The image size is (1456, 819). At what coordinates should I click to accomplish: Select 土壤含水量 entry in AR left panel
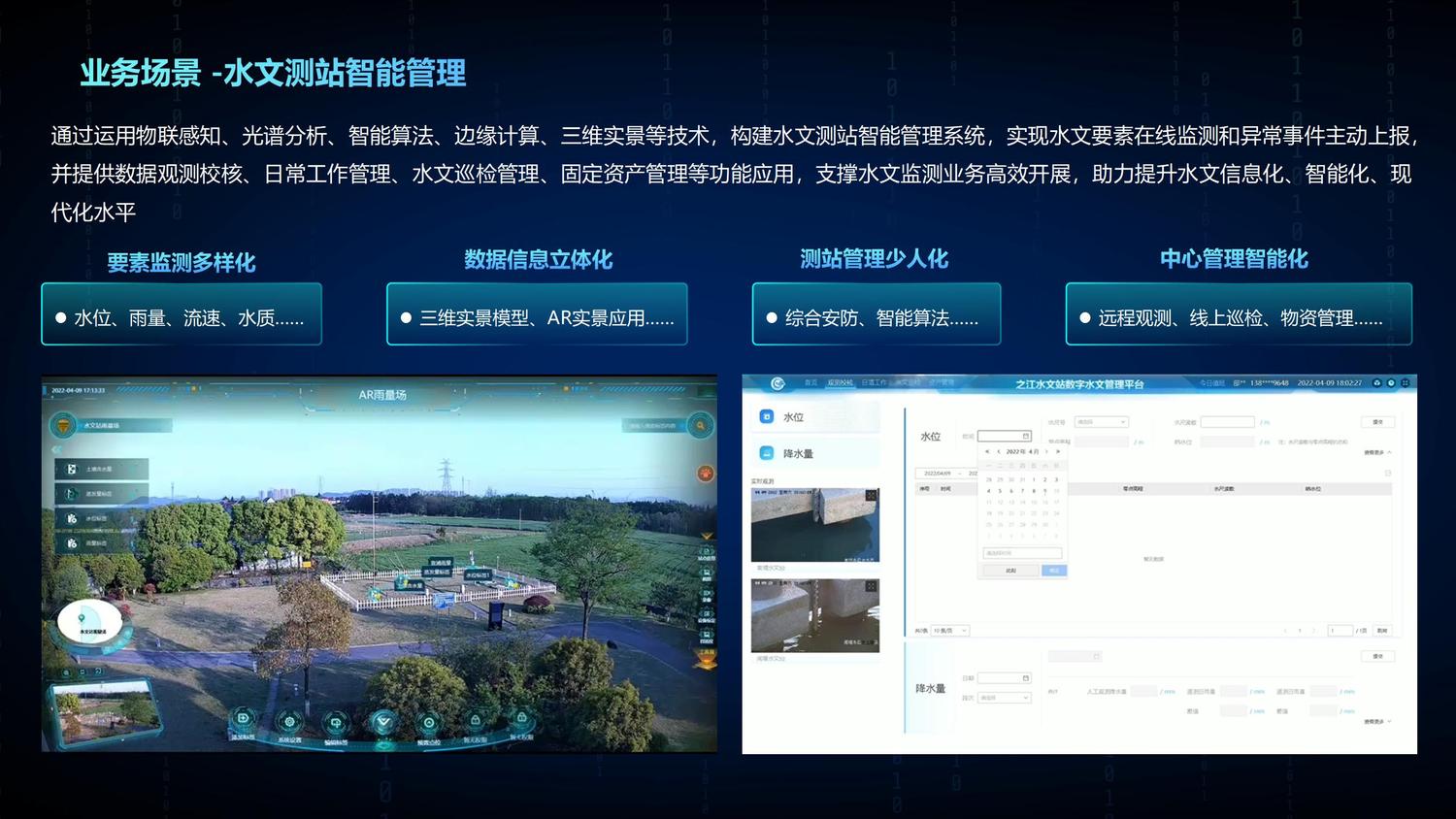[102, 469]
